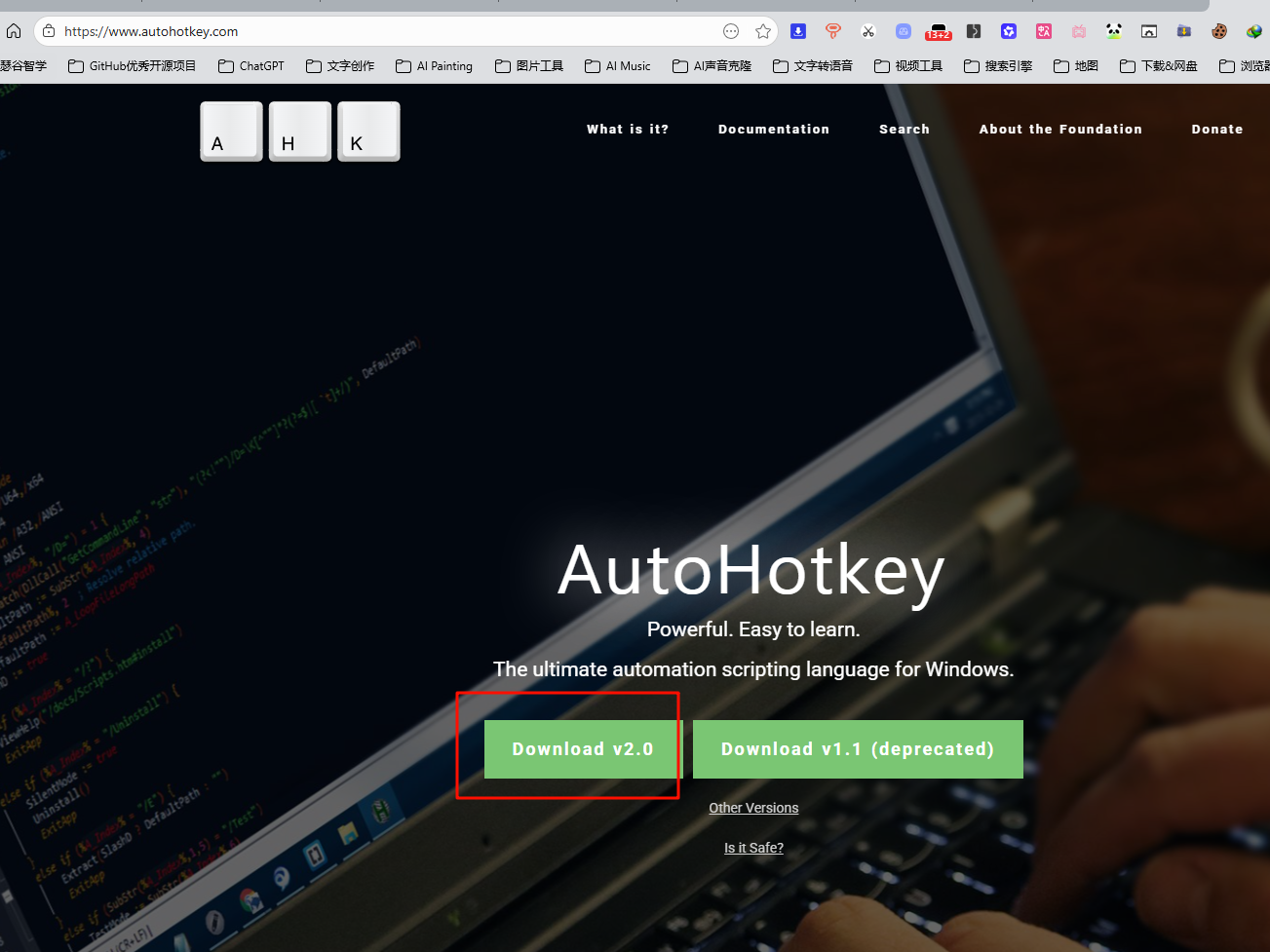Select About the Foundation in navigation
Screen dimensions: 1270x952
click(1060, 129)
